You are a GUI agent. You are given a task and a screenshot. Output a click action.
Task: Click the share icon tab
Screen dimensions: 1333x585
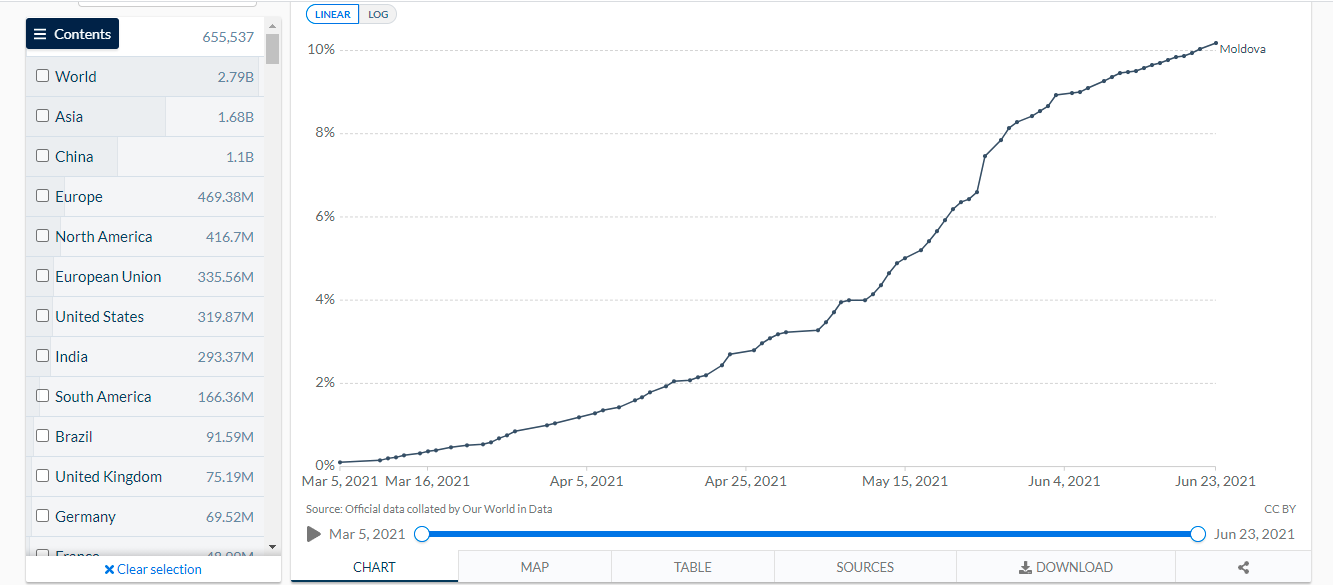1243,567
